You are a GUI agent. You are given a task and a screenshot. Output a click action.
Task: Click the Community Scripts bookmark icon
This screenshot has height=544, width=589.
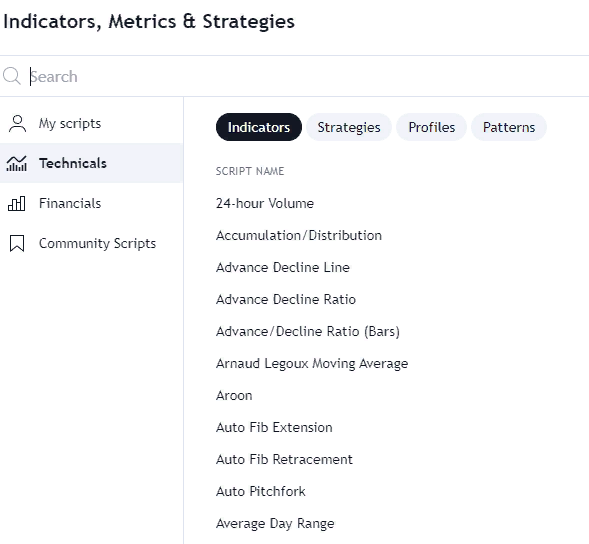pos(17,243)
